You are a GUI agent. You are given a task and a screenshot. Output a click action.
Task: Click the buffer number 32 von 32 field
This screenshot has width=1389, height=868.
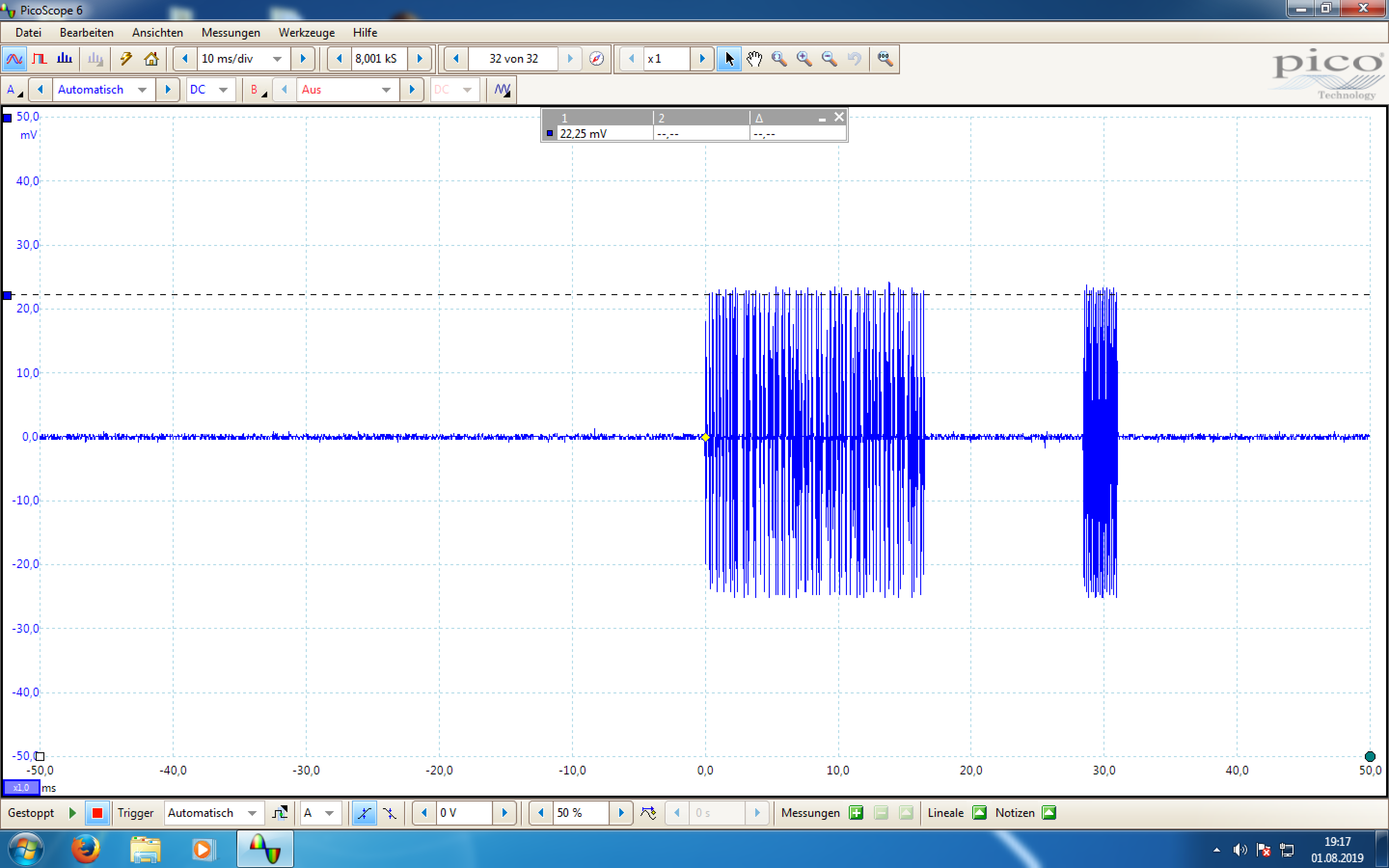tap(513, 58)
